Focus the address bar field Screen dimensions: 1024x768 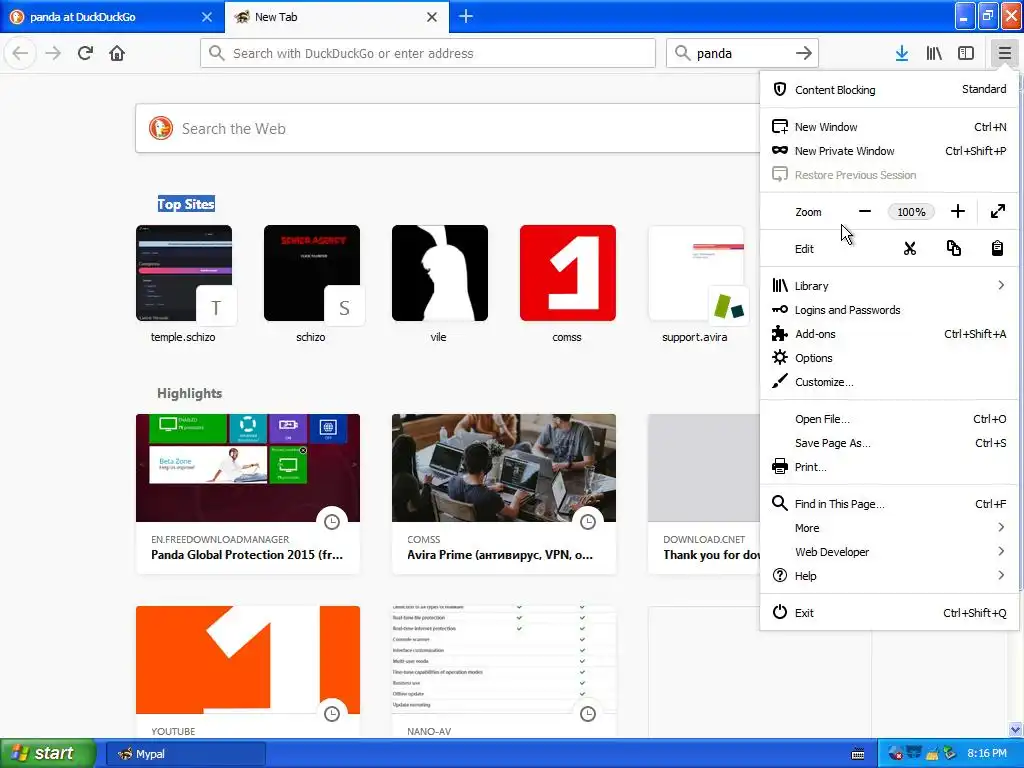[428, 53]
